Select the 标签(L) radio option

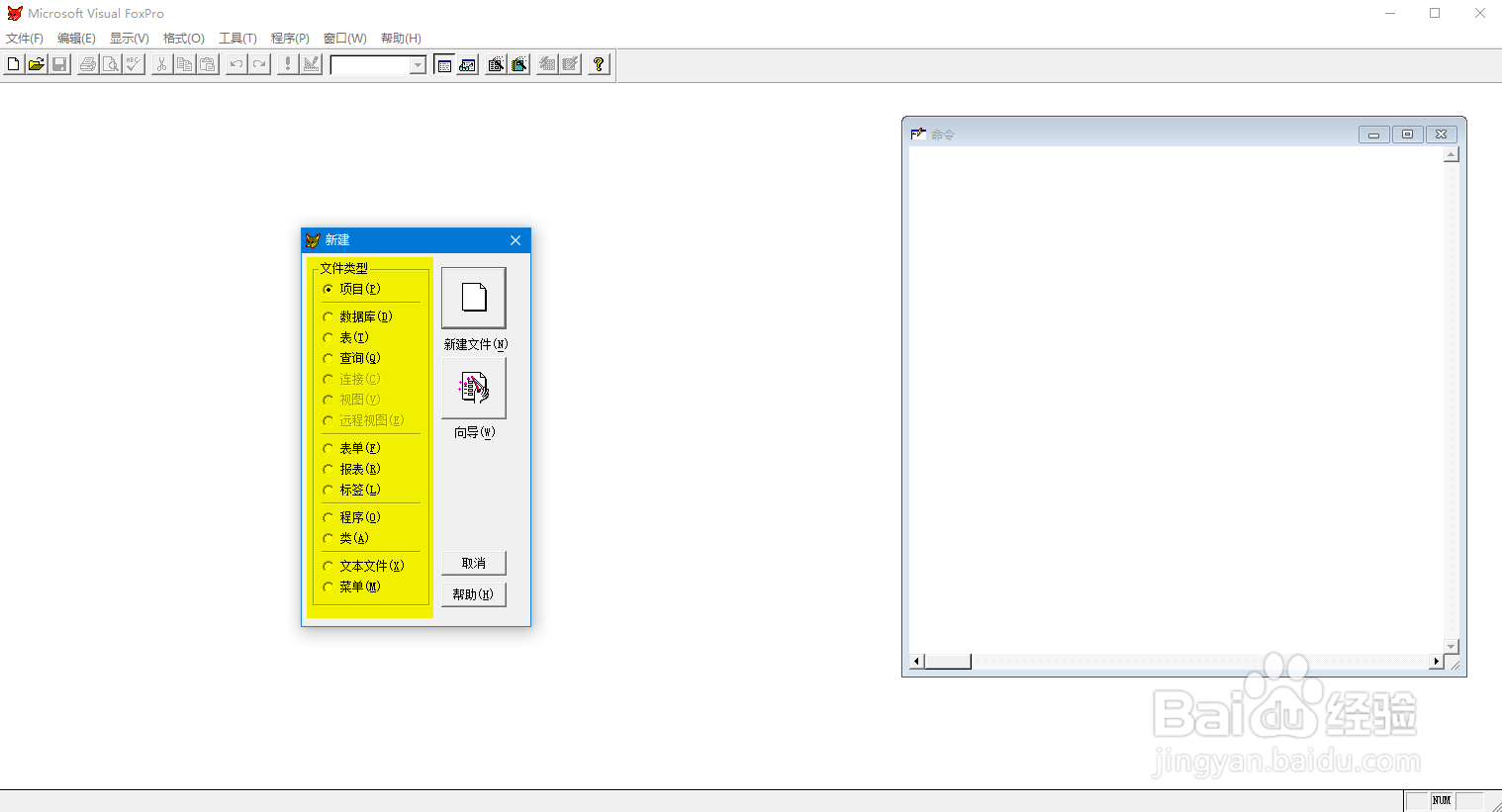tap(352, 490)
